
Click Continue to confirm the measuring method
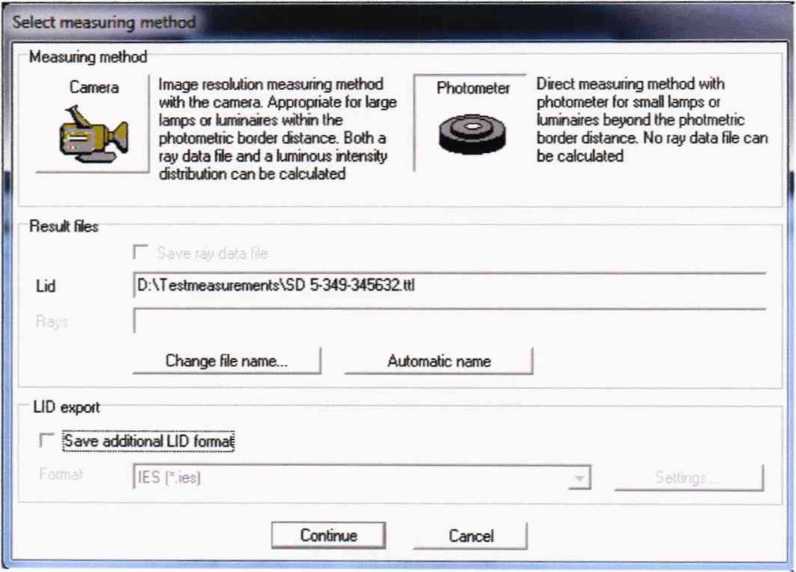(x=328, y=535)
